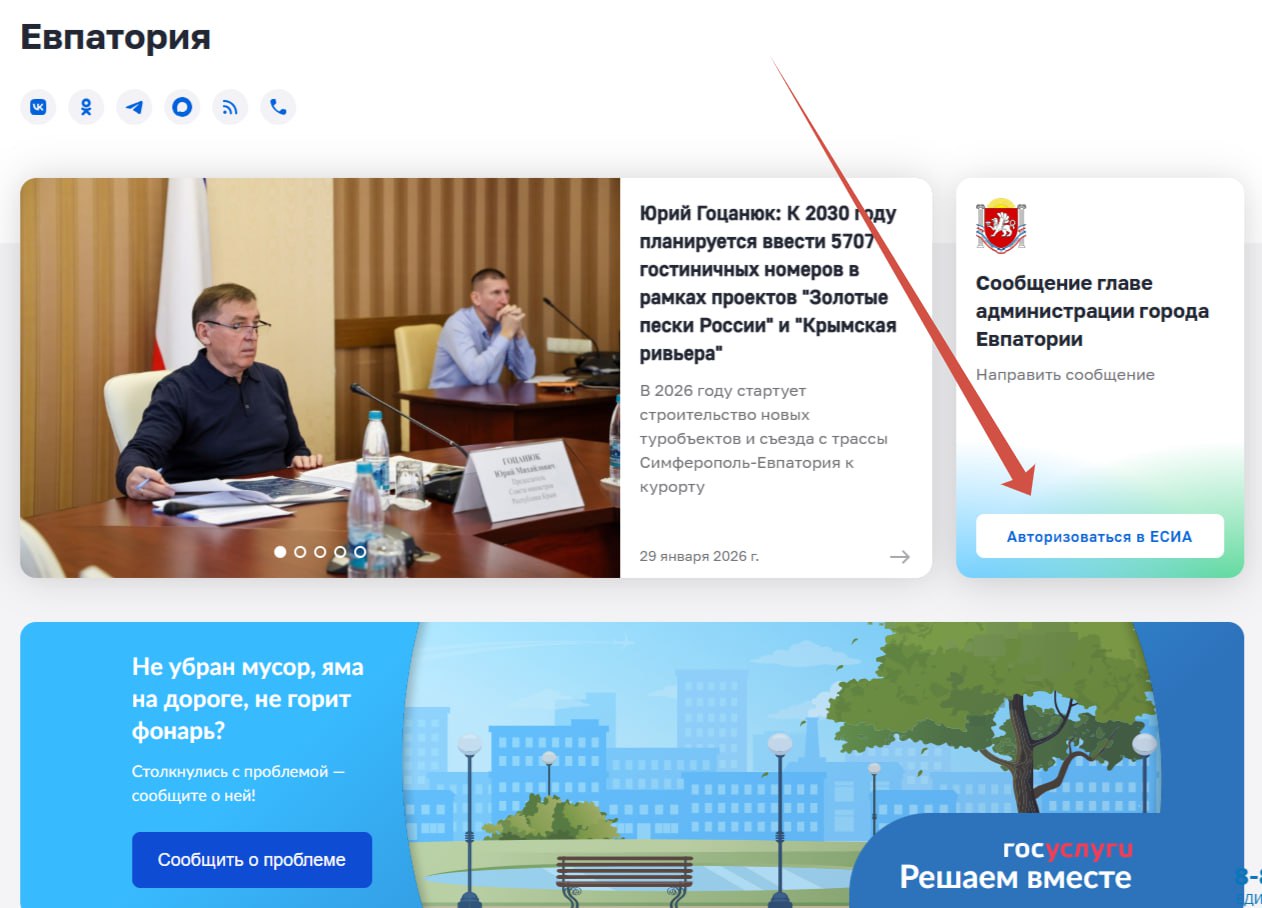Open the RSS feed icon

[x=230, y=107]
